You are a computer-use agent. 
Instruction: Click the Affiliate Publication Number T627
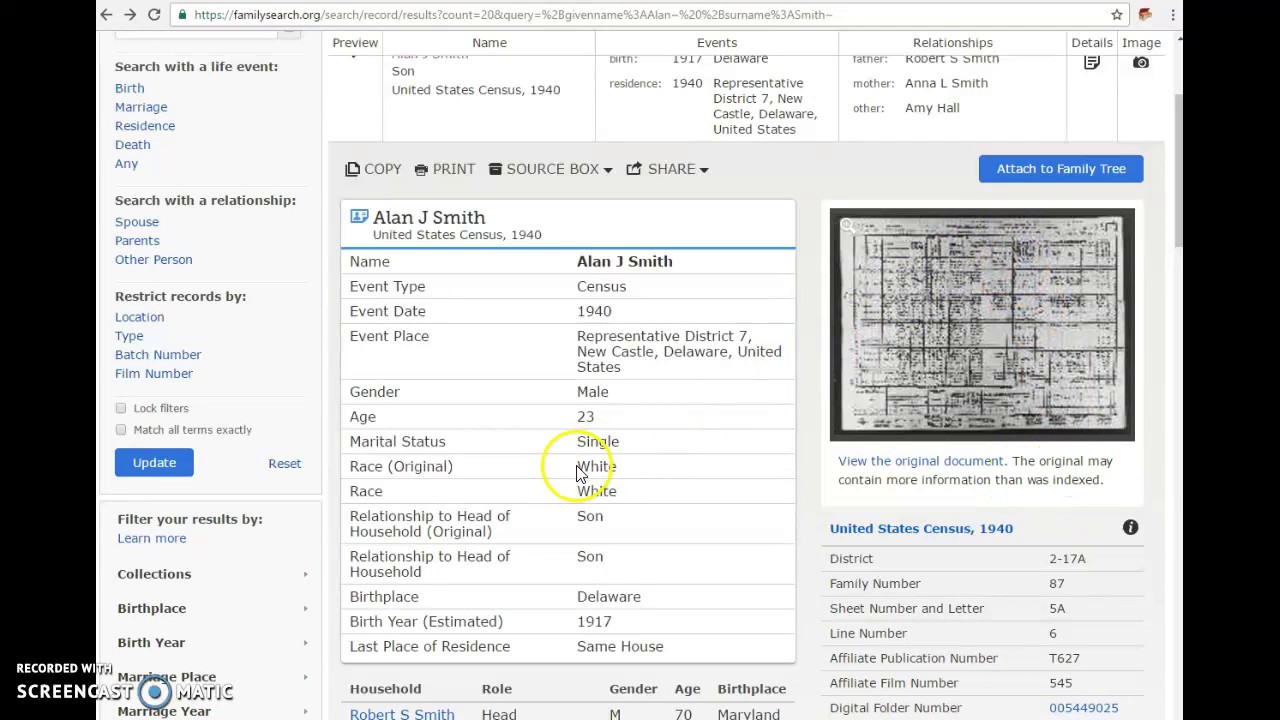point(1065,658)
